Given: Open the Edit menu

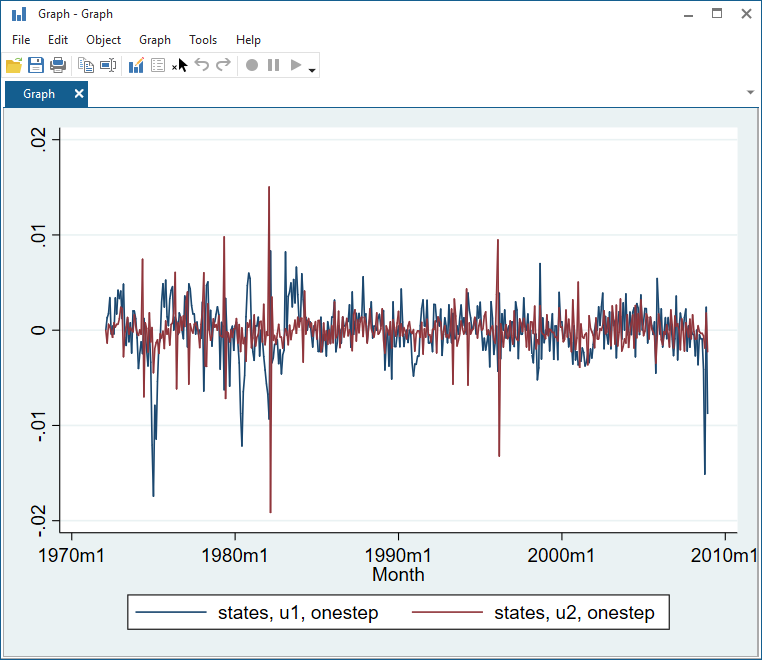Looking at the screenshot, I should point(58,40).
